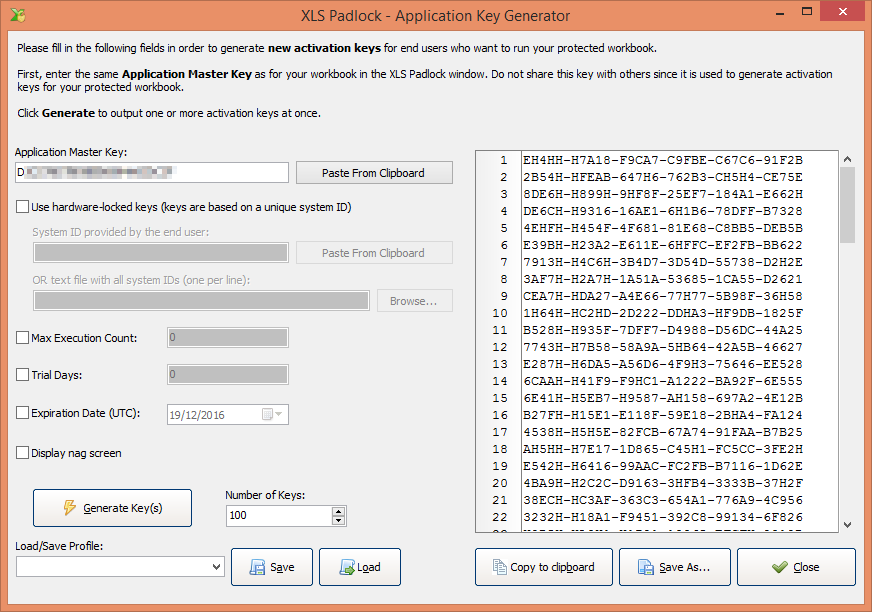872x612 pixels.
Task: Tick the Expiration Date (UTC) checkbox
Action: coord(23,413)
